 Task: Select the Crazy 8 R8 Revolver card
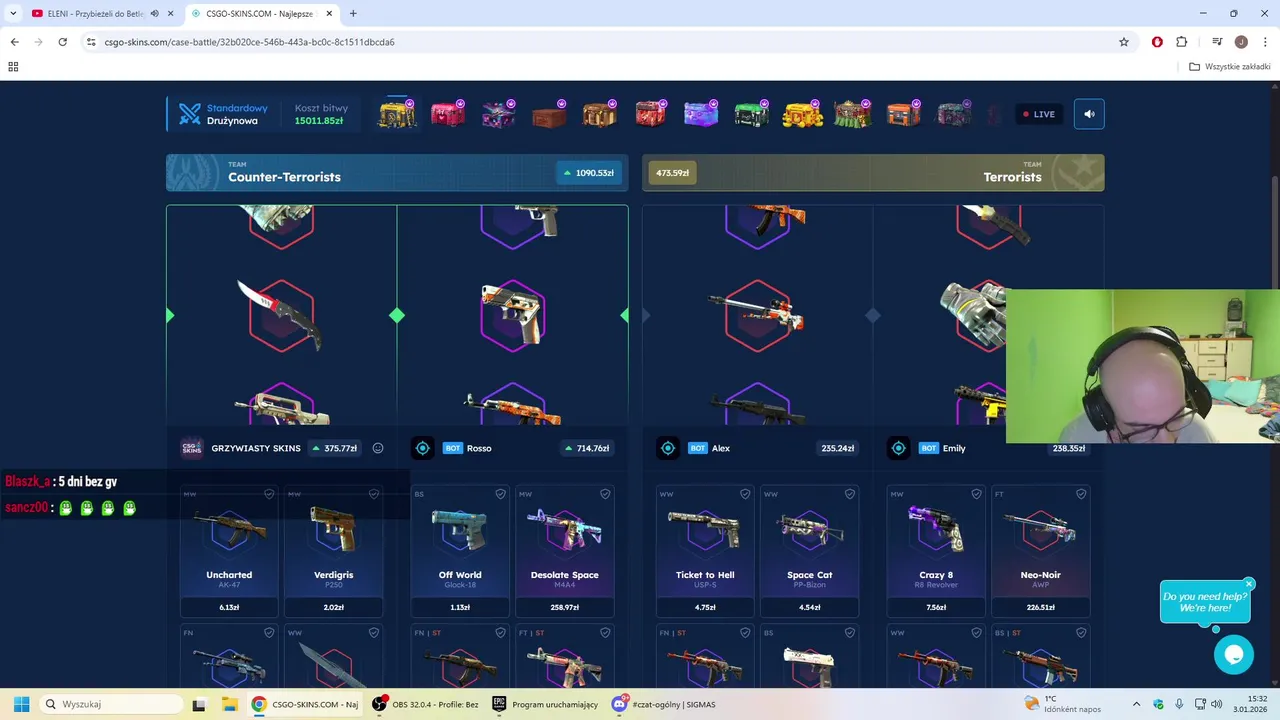coord(936,551)
